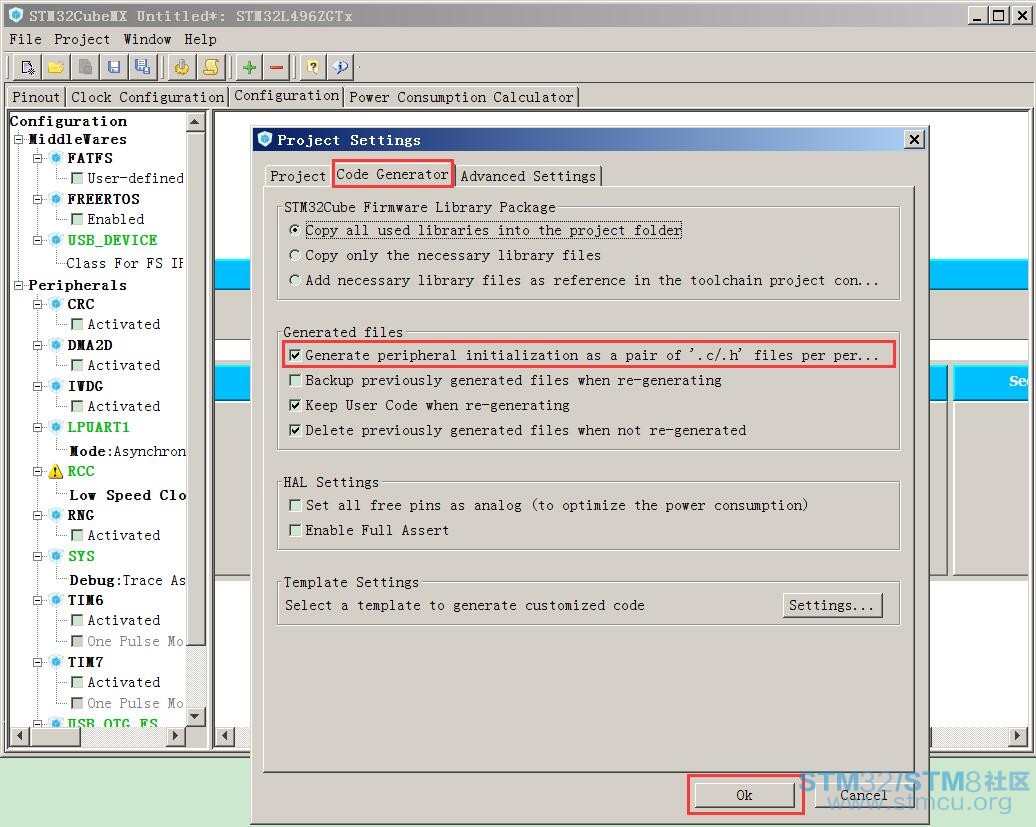Click the greyed-out Import Project icon
Screen dimensions: 1036x827
click(85, 67)
